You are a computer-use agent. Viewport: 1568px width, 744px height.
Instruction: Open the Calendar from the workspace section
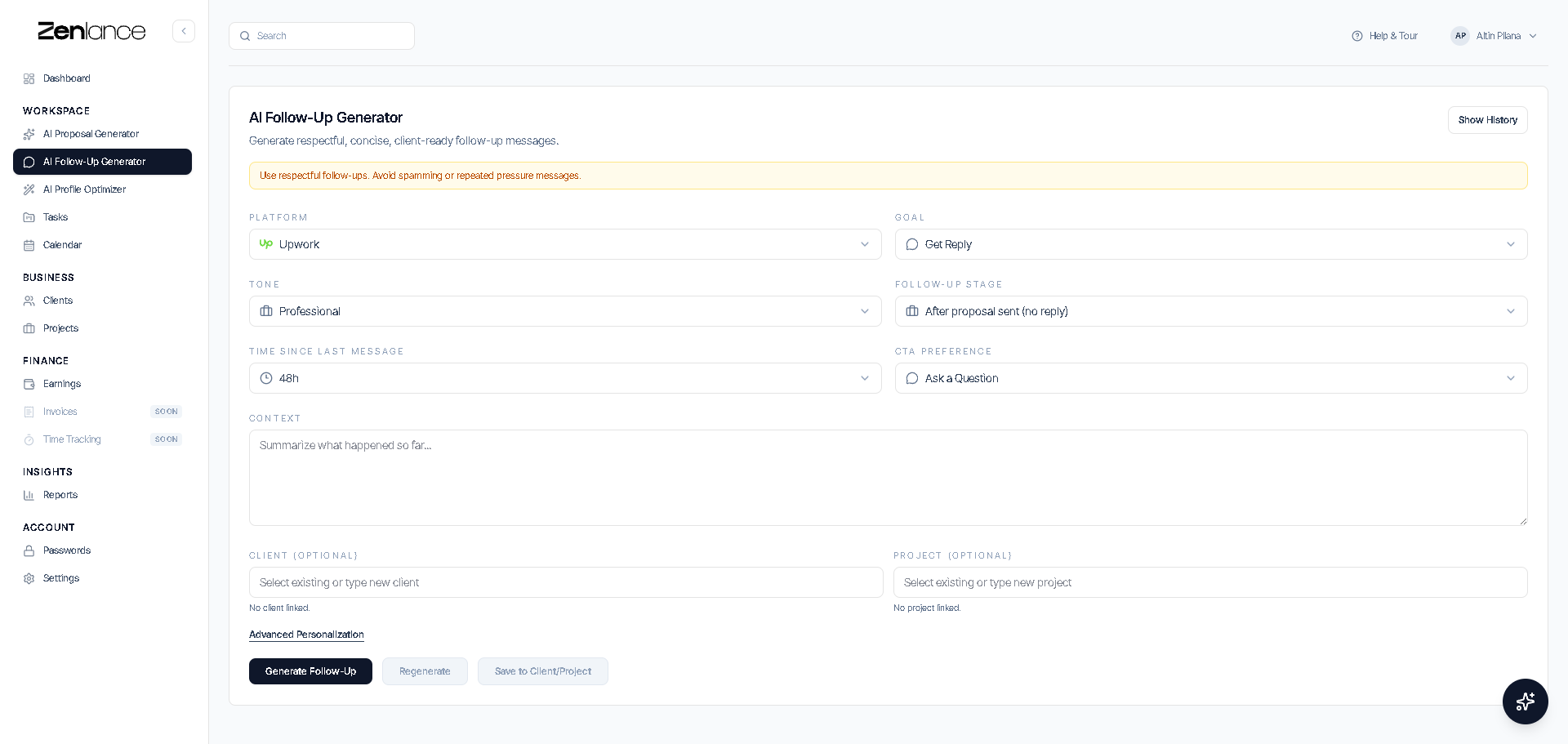(x=63, y=244)
